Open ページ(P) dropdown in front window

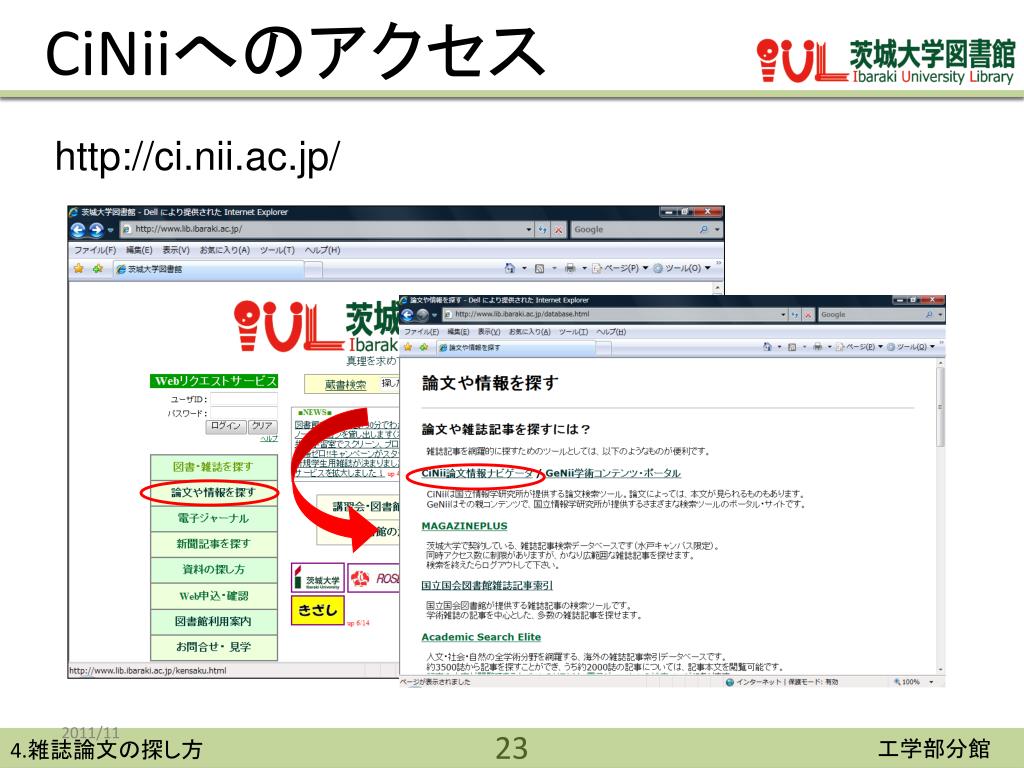click(859, 347)
